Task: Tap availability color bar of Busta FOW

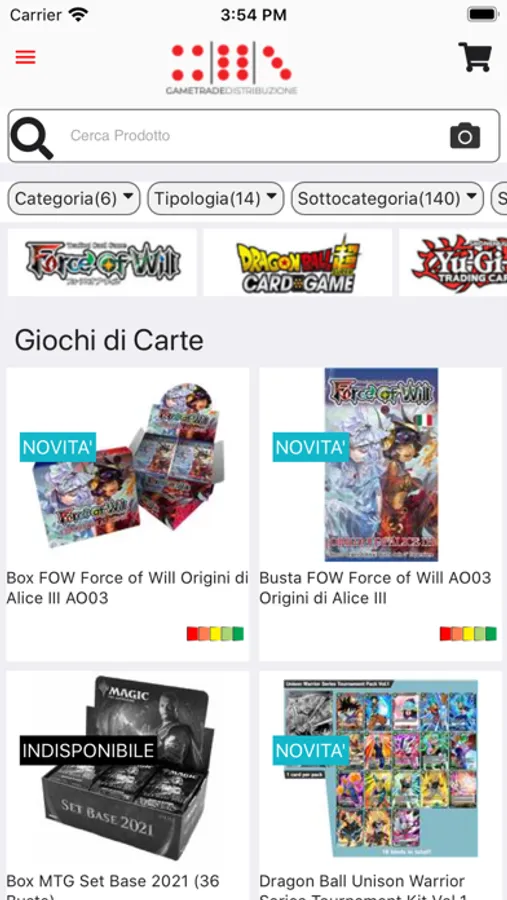Action: pos(468,634)
